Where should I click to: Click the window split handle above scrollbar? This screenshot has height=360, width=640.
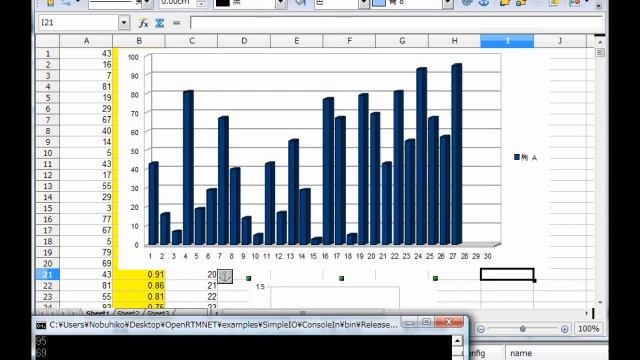tap(600, 36)
